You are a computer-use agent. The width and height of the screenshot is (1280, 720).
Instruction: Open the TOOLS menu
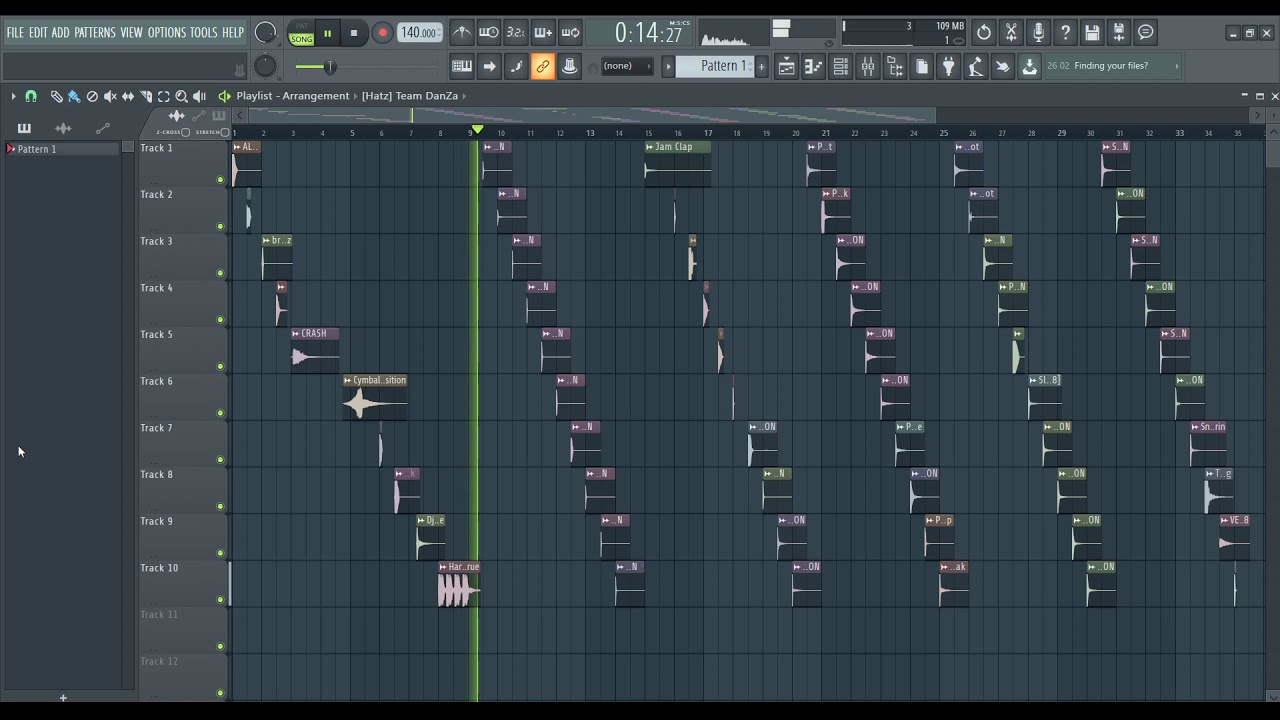tap(204, 33)
